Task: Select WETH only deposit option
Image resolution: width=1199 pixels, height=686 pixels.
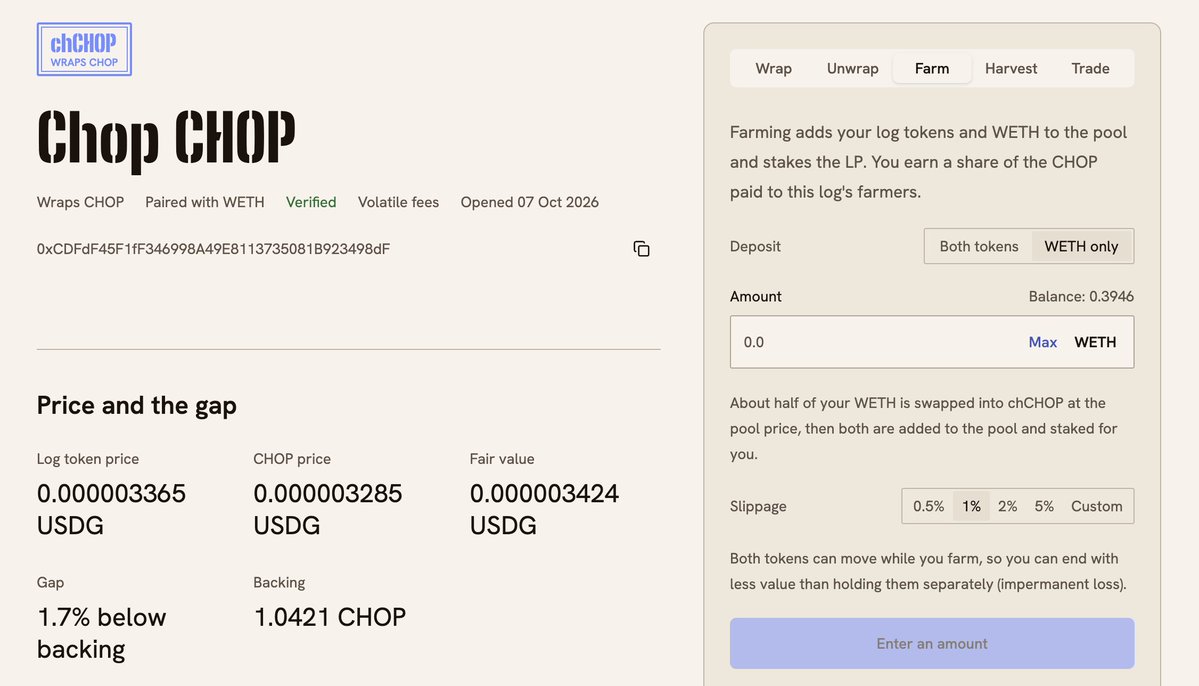Action: coord(1081,246)
